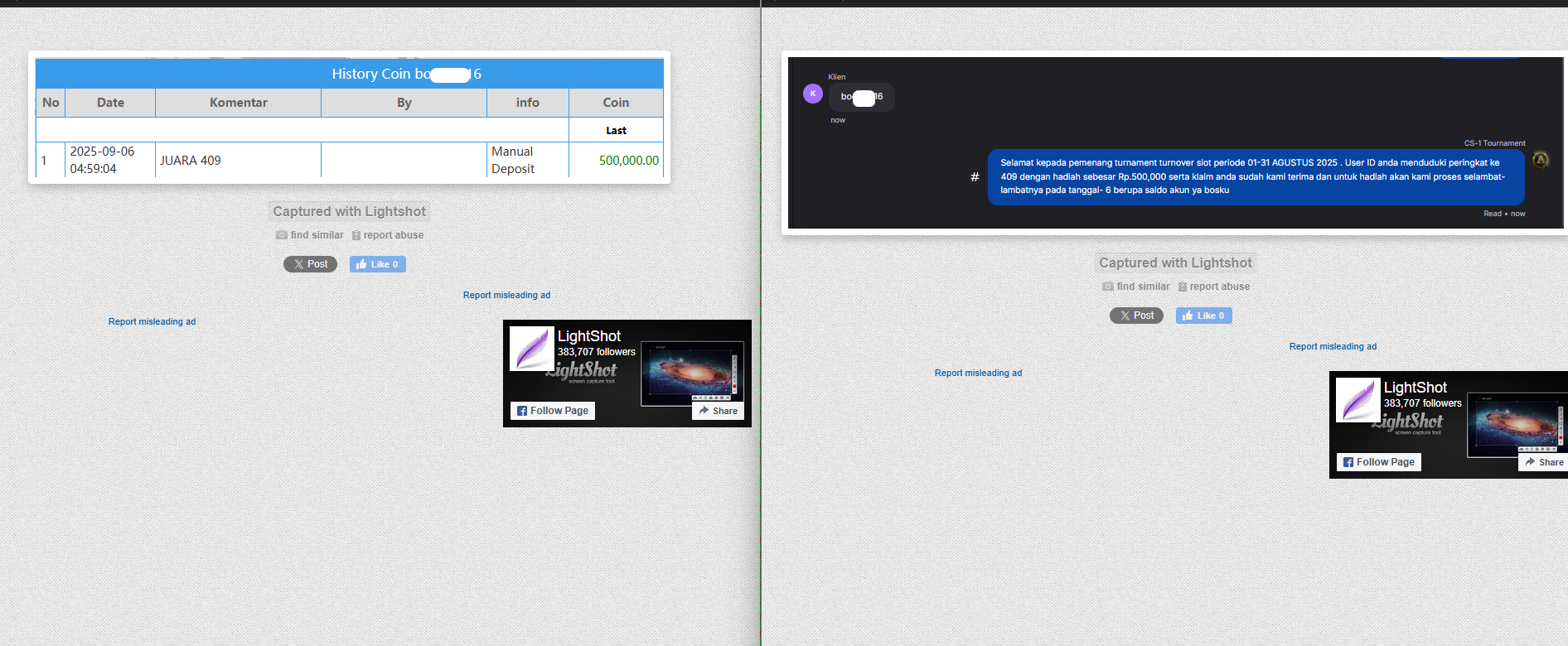Viewport: 1568px width, 646px height.
Task: Click the 'Klien' label in chat
Action: [x=837, y=77]
